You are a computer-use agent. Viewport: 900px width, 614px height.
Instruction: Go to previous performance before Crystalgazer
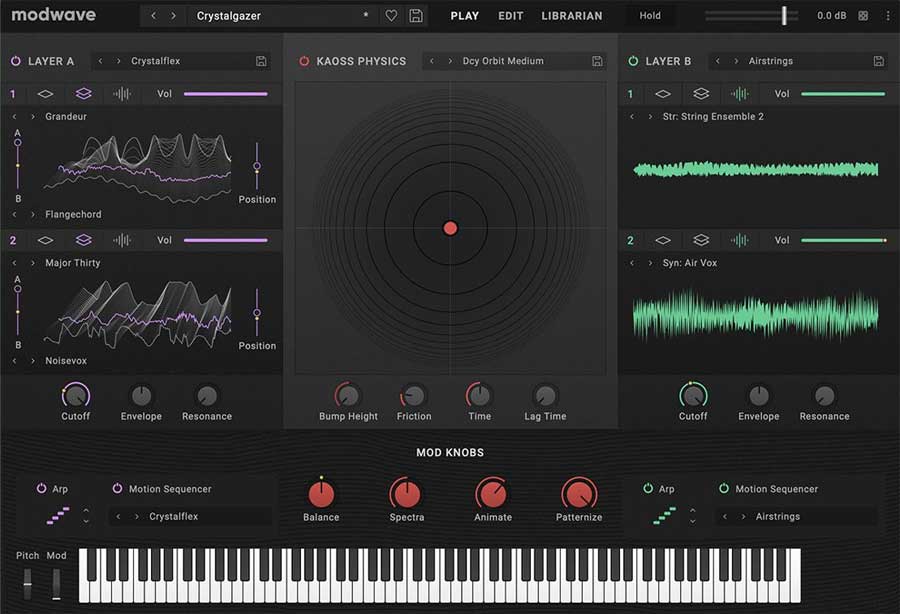[x=153, y=16]
